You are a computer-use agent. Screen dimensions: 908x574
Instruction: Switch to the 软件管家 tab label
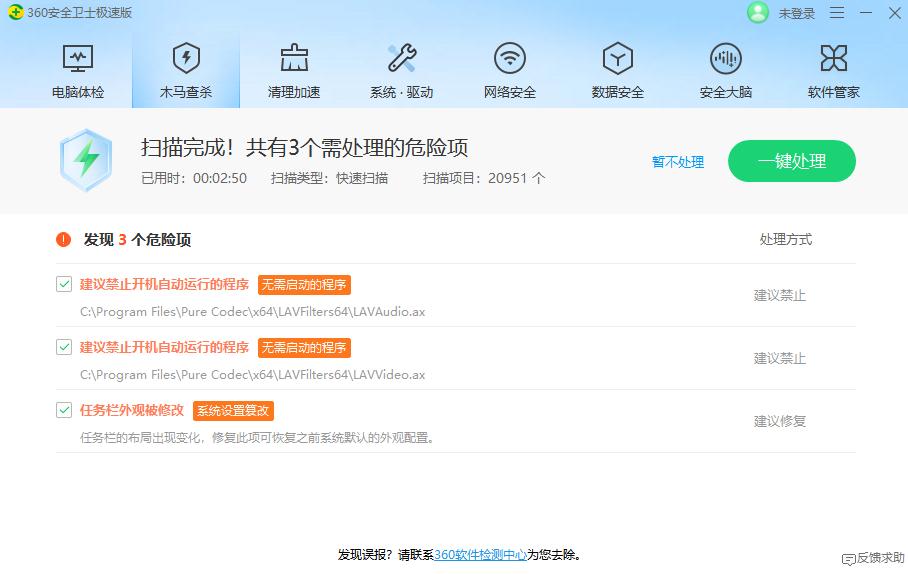click(833, 92)
